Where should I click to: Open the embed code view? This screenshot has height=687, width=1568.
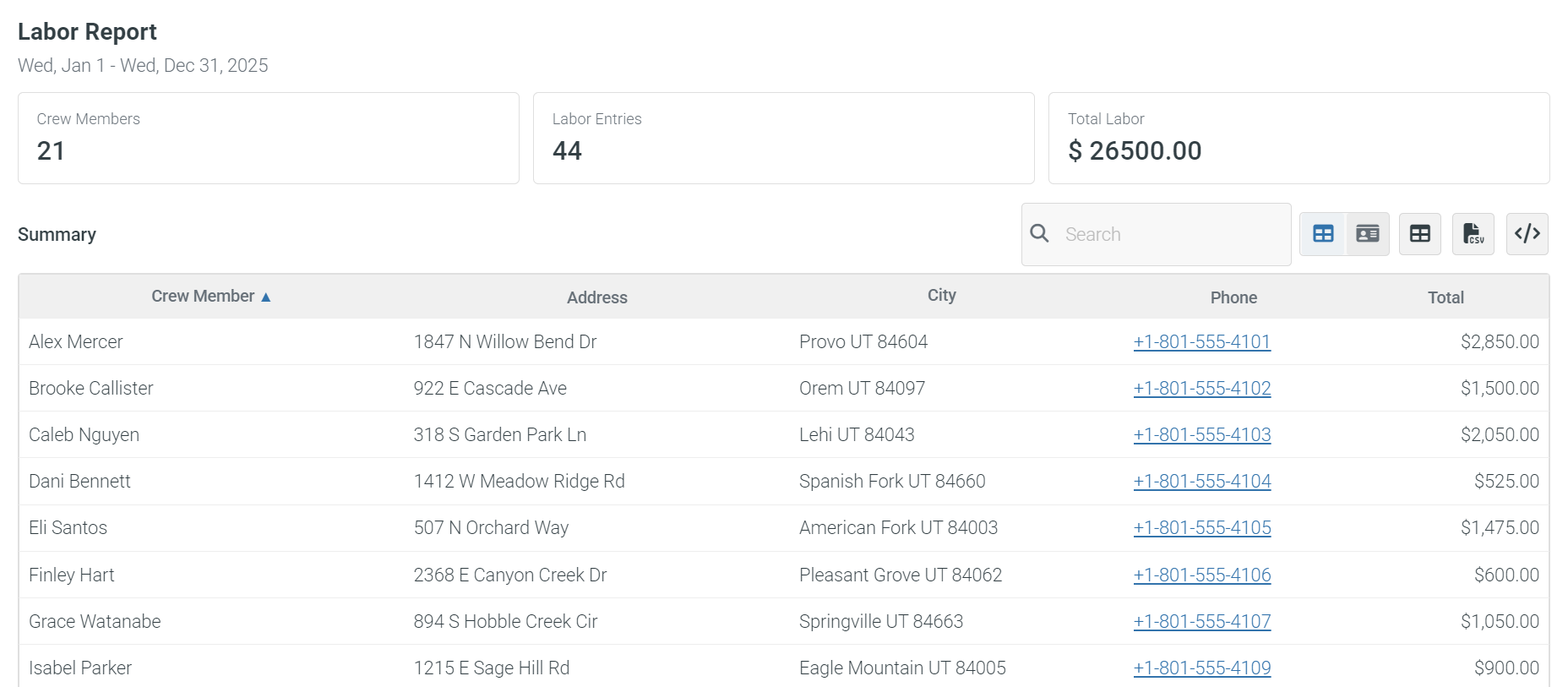[x=1527, y=234]
